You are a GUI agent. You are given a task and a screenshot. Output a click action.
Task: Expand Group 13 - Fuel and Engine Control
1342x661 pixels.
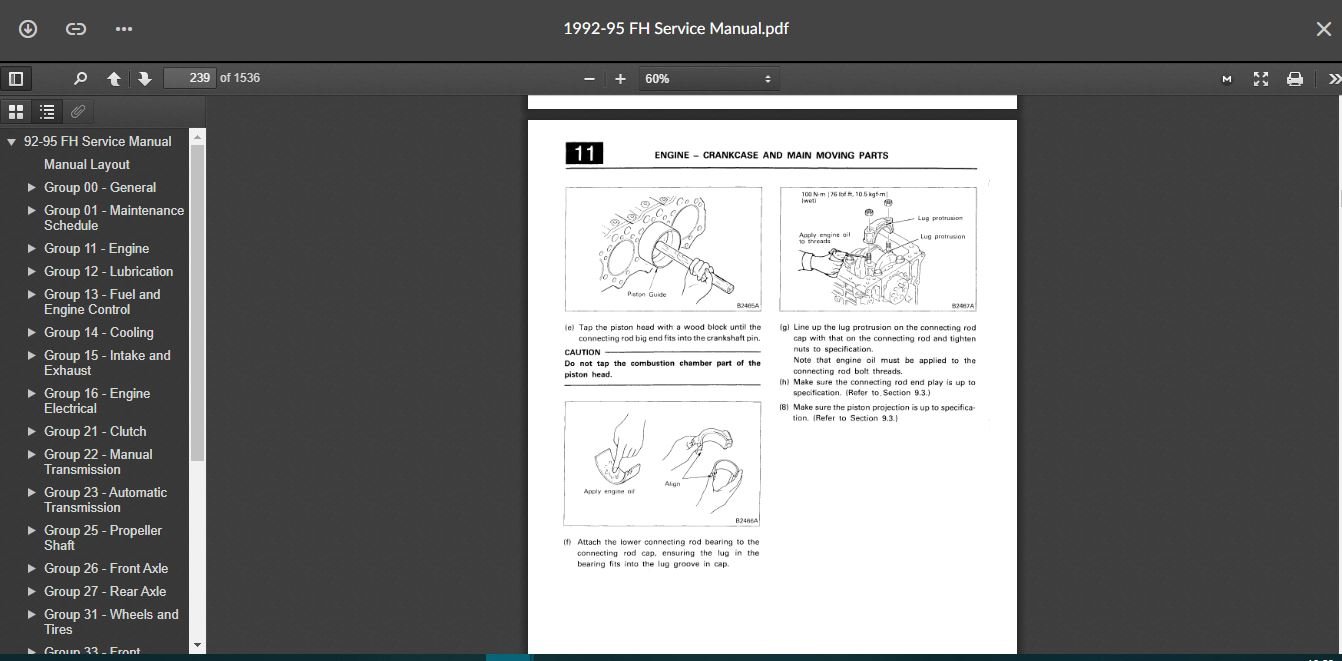pos(33,294)
